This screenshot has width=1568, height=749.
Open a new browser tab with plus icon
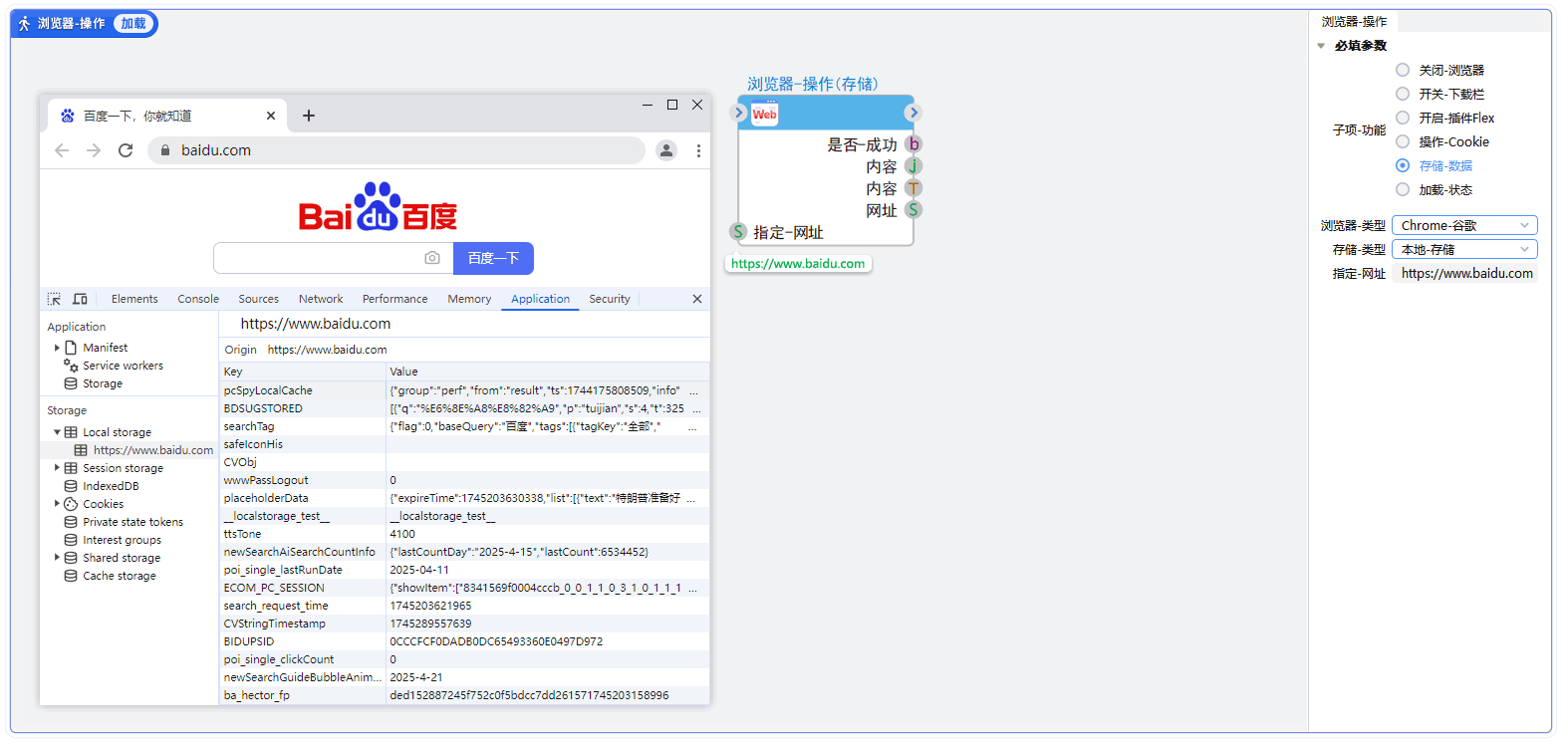309,116
